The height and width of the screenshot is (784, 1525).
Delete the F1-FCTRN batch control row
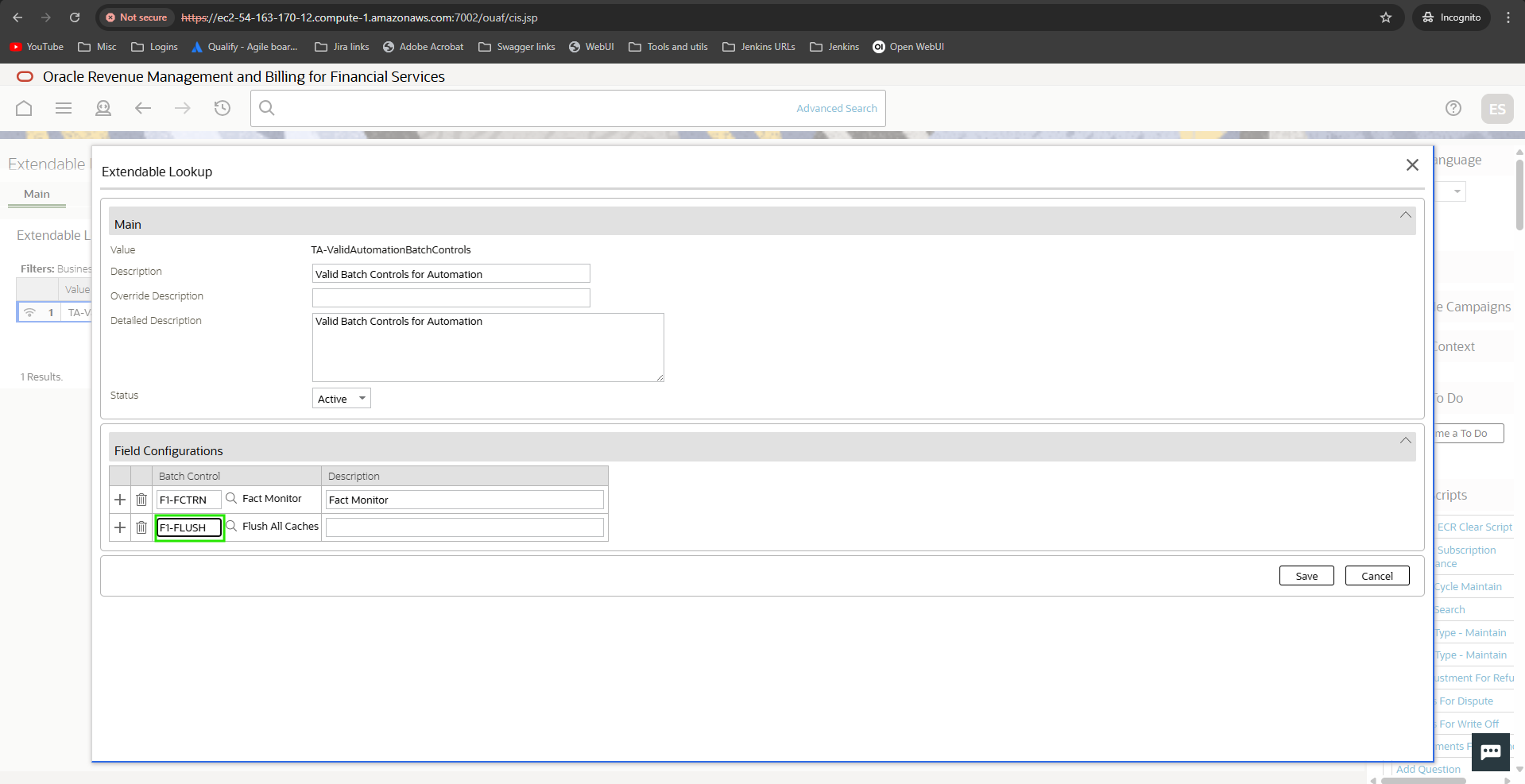[141, 500]
